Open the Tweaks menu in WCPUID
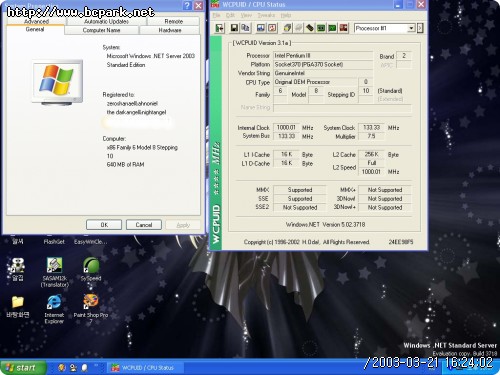The image size is (500, 375). click(266, 15)
